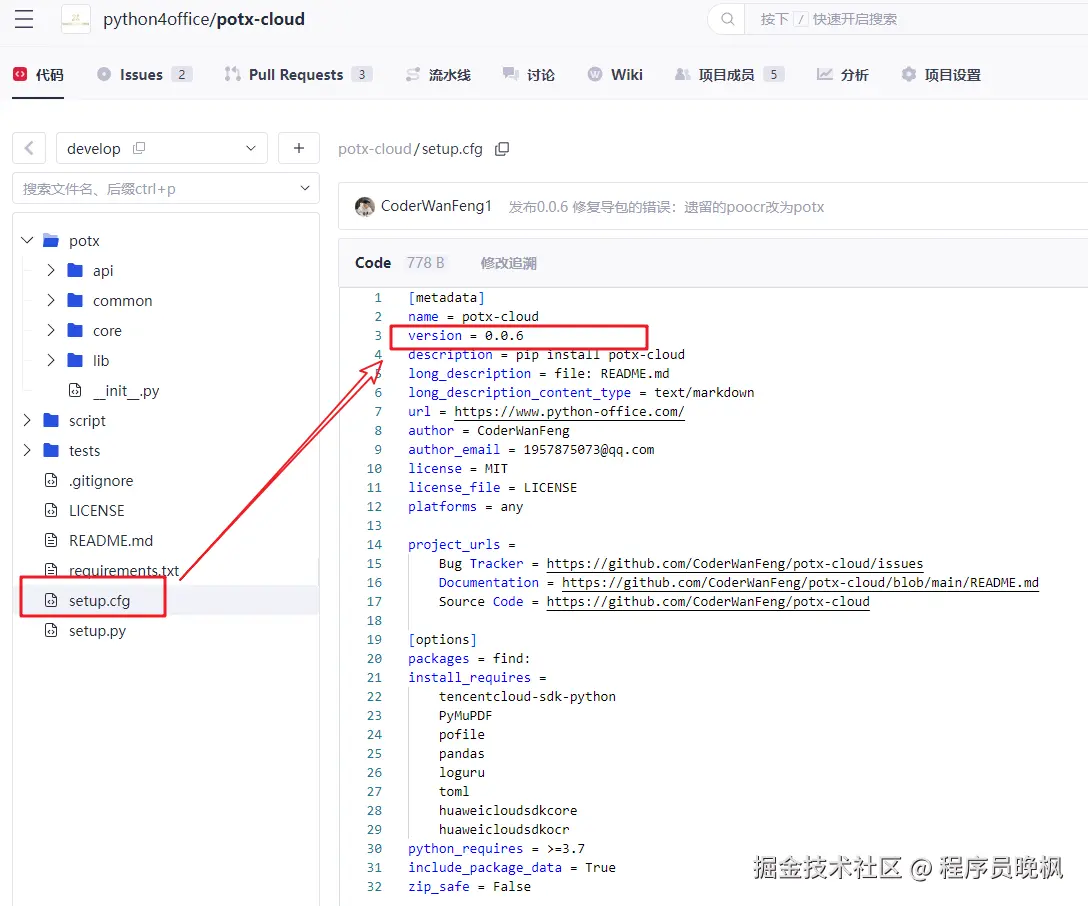Image resolution: width=1088 pixels, height=906 pixels.
Task: Copy the develop branch name
Action: 139,148
